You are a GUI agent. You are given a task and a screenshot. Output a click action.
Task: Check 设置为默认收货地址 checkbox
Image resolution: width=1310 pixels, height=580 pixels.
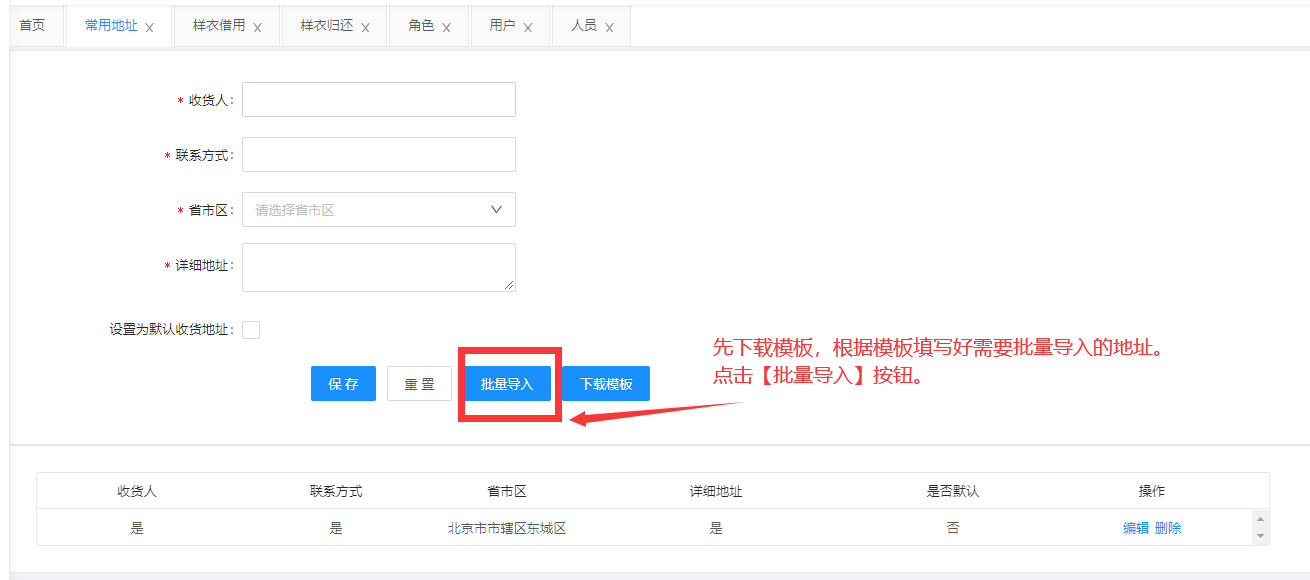251,330
